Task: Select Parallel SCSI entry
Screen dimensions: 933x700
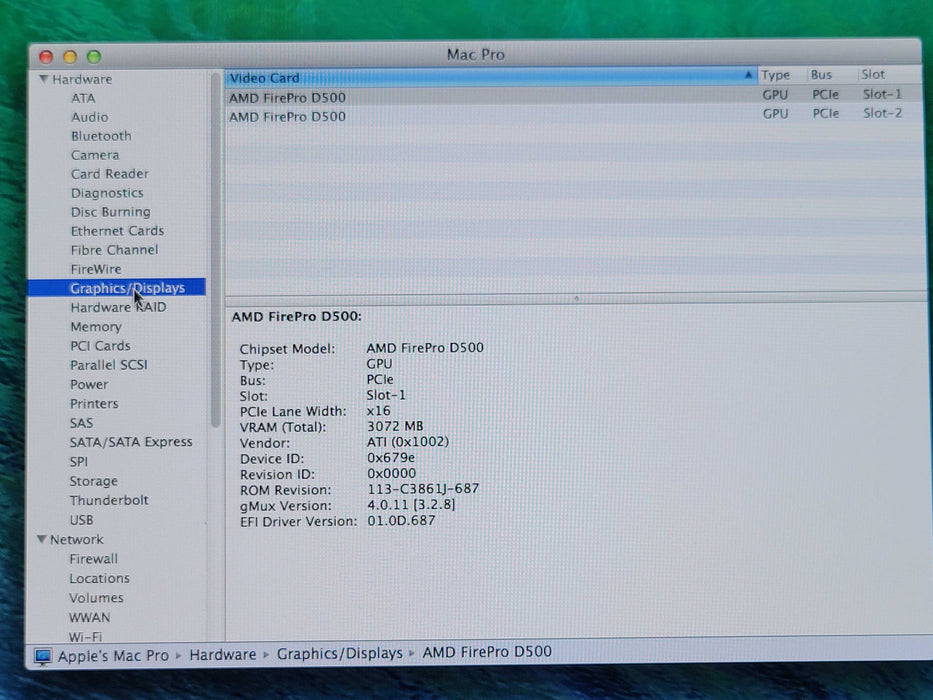Action: [108, 365]
